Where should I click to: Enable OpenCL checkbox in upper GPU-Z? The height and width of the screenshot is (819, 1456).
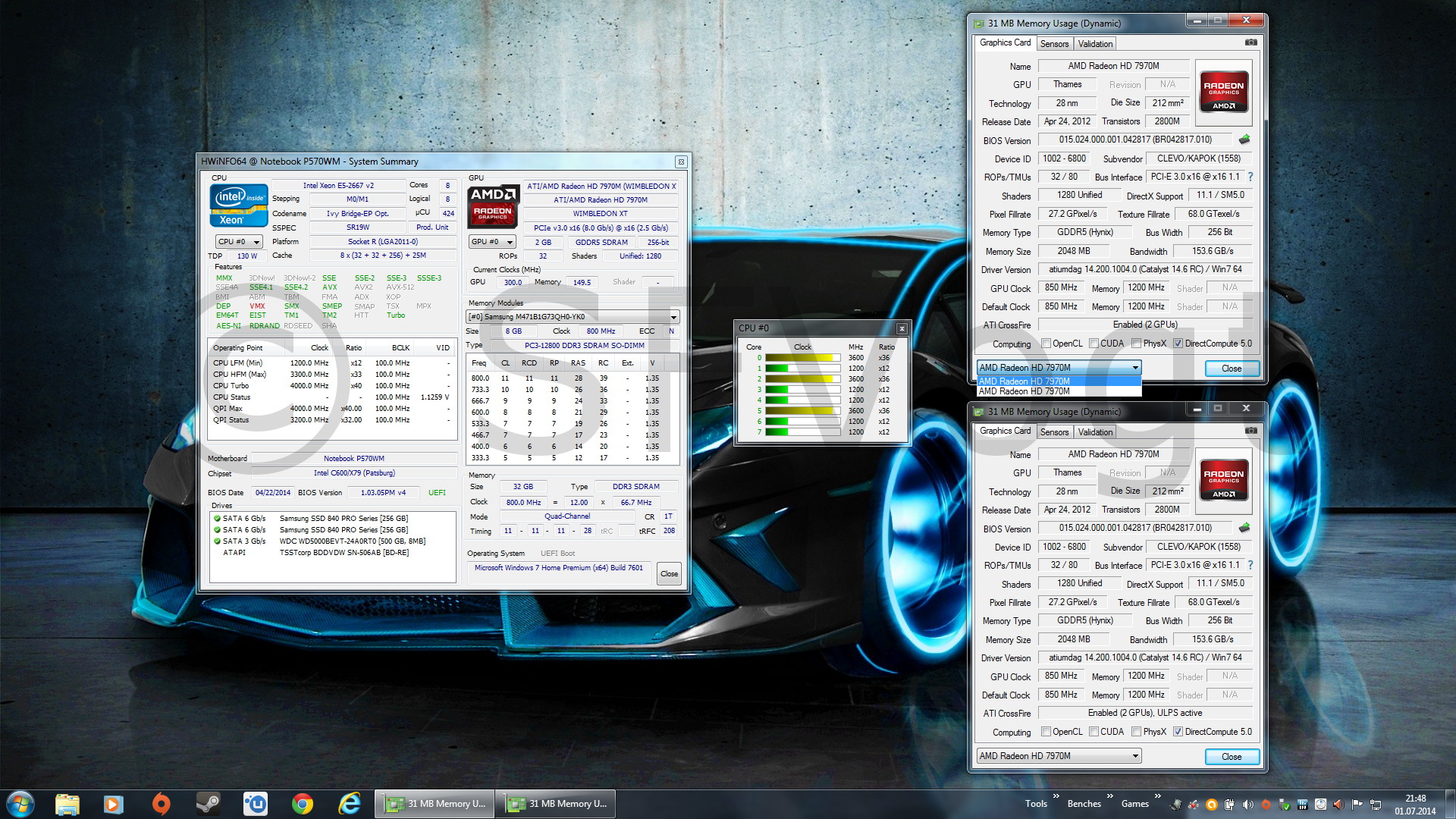pos(1046,344)
